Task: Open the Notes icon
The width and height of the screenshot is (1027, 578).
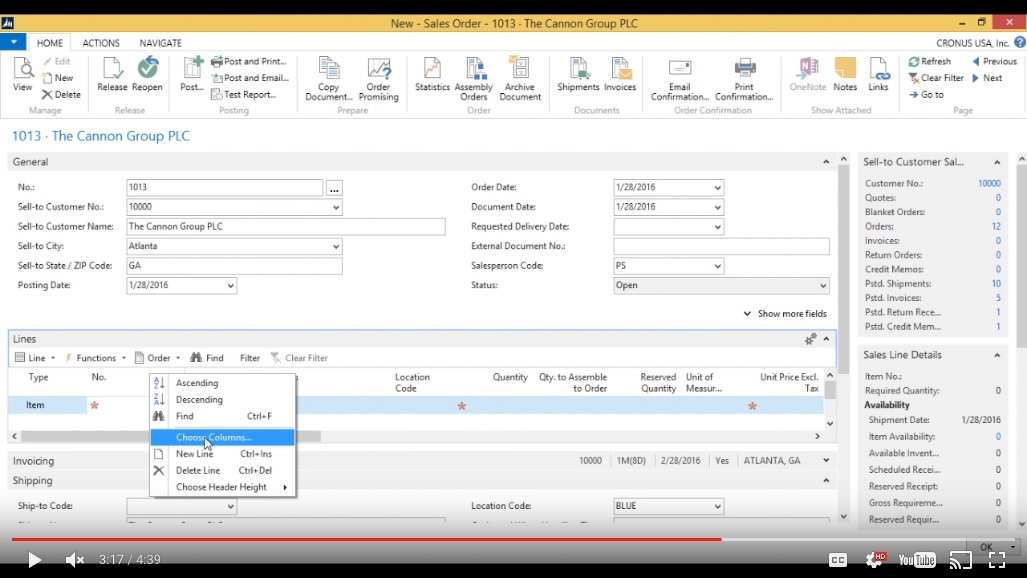Action: 845,74
